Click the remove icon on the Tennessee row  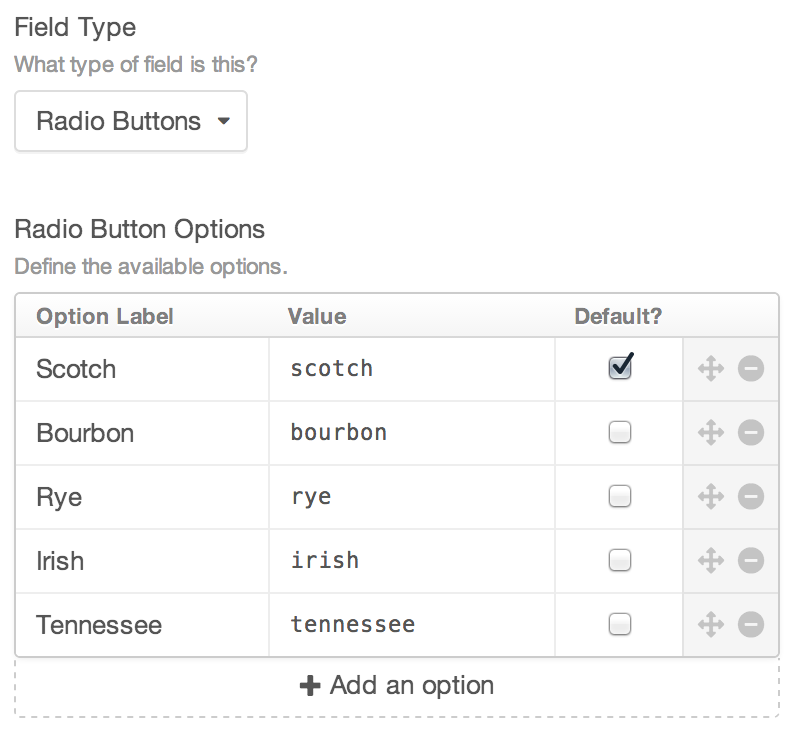point(749,624)
